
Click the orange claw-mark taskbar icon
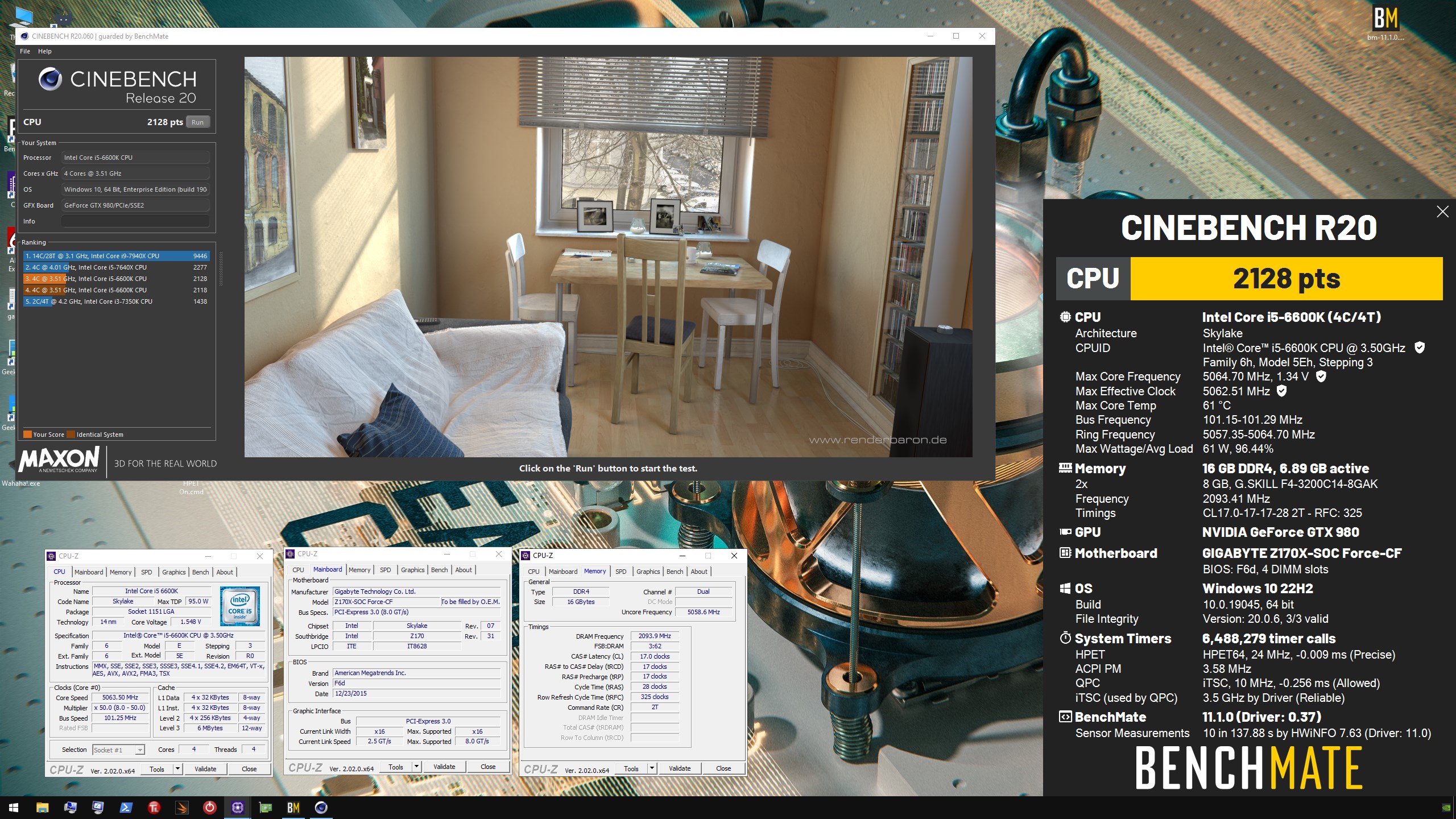click(181, 807)
